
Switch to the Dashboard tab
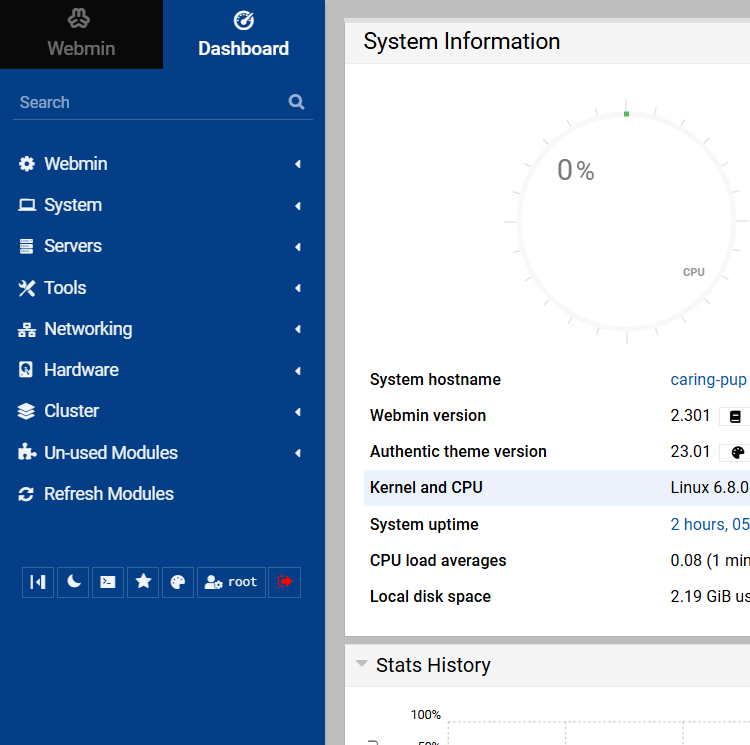(243, 35)
